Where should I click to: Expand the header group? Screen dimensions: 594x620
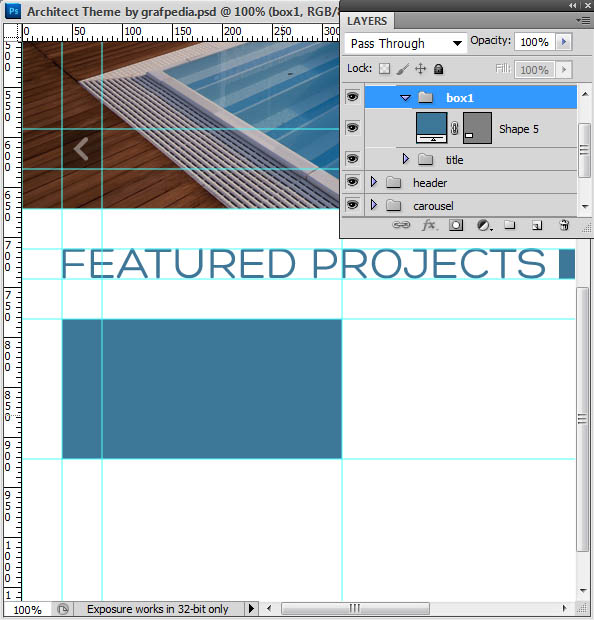[x=374, y=182]
